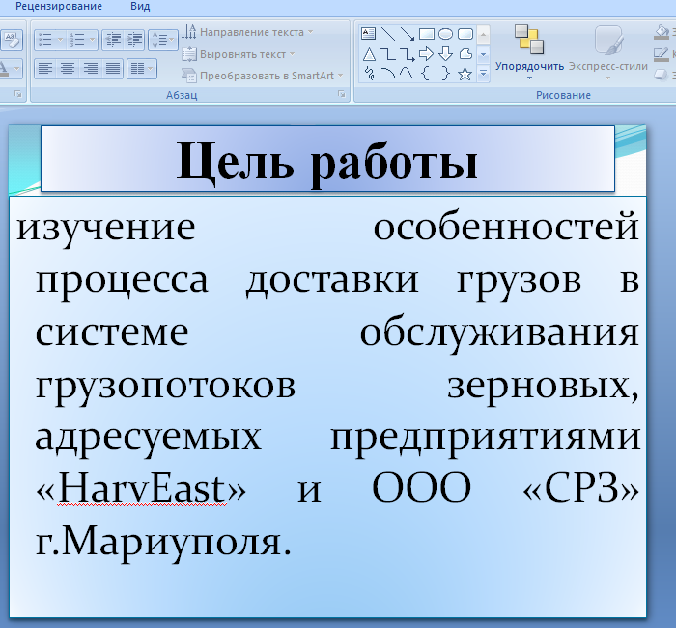Select the arrow line shape

407,34
